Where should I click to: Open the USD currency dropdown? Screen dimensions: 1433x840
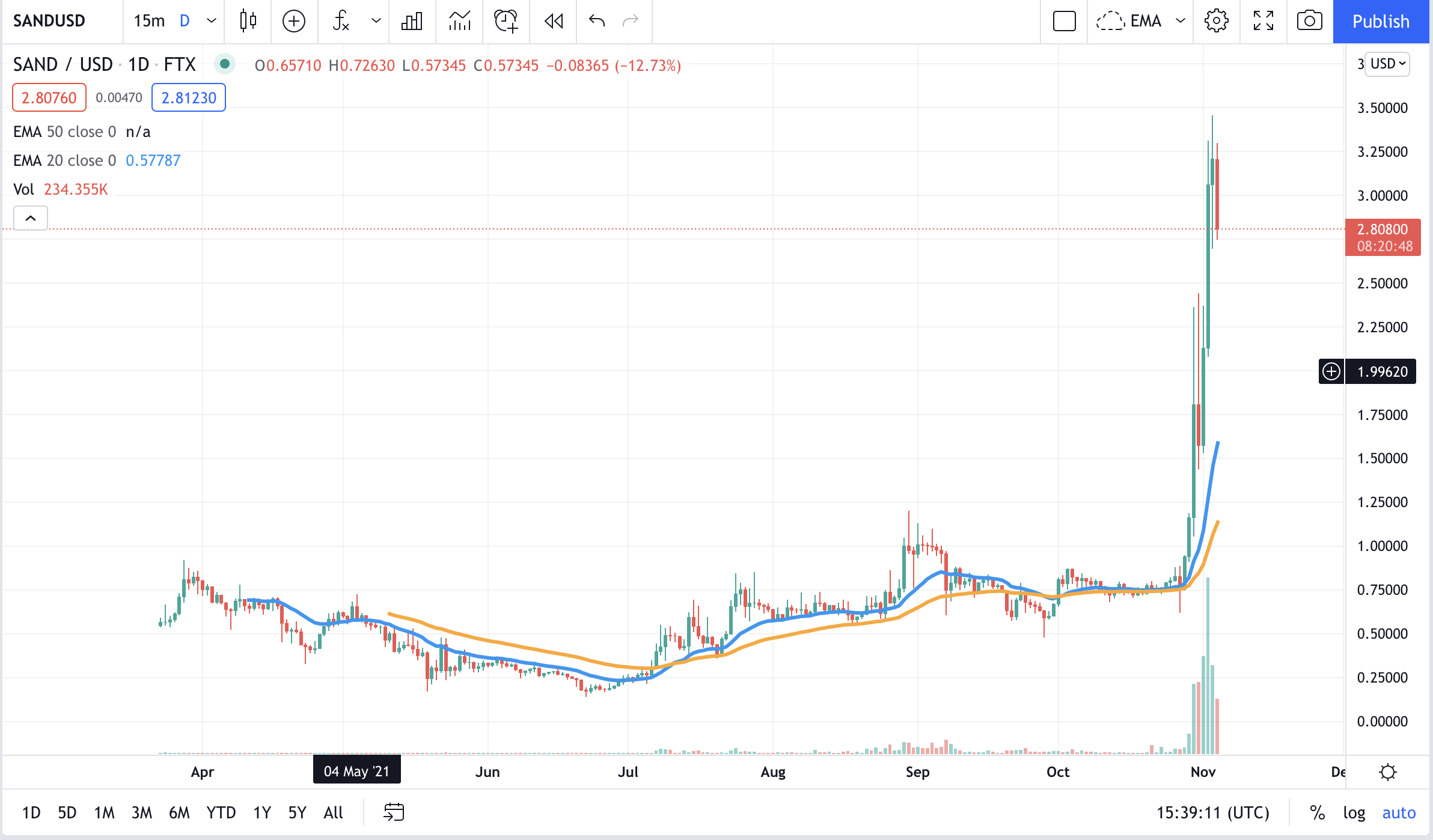pyautogui.click(x=1387, y=64)
